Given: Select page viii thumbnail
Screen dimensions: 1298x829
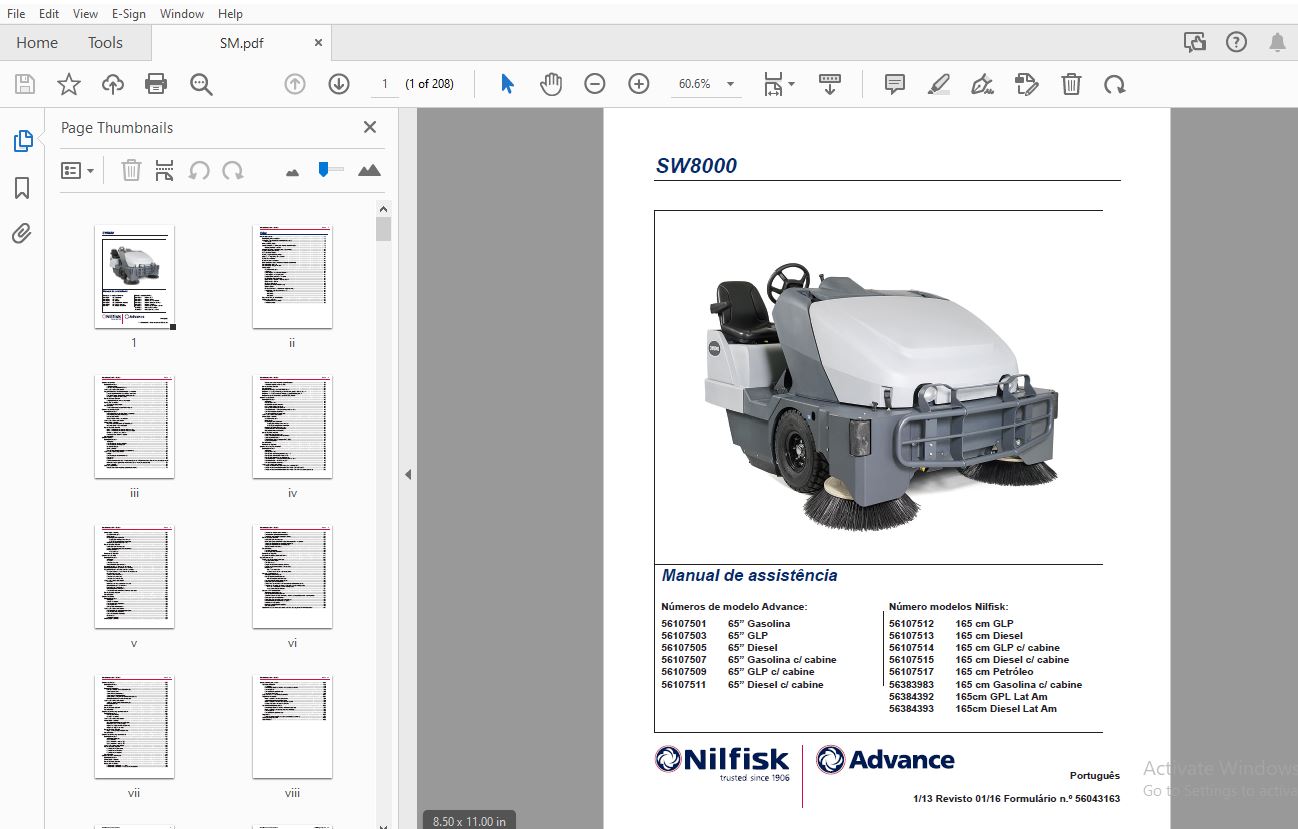Looking at the screenshot, I should click(292, 727).
